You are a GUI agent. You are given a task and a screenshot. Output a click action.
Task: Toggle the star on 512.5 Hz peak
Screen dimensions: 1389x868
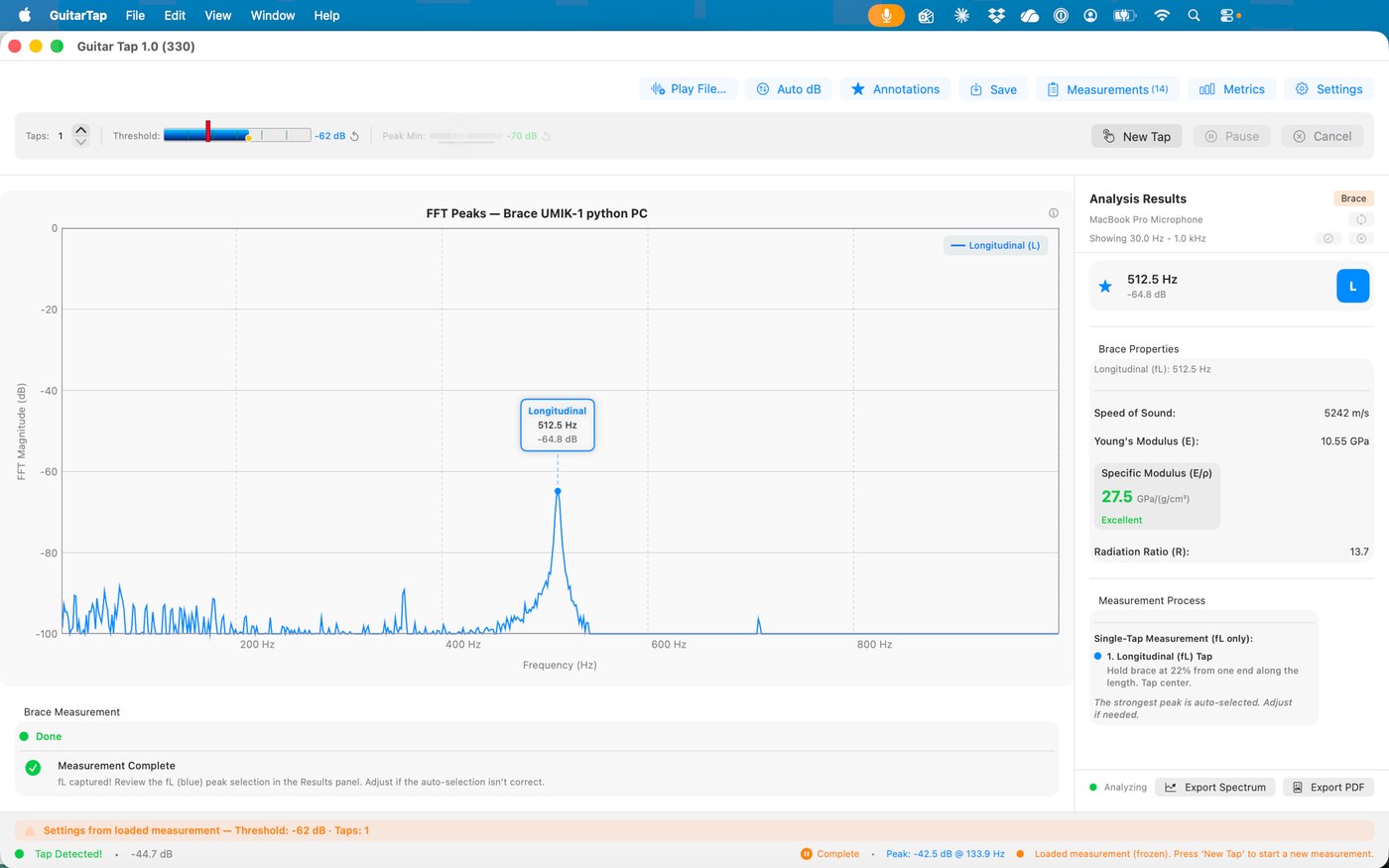(x=1105, y=287)
